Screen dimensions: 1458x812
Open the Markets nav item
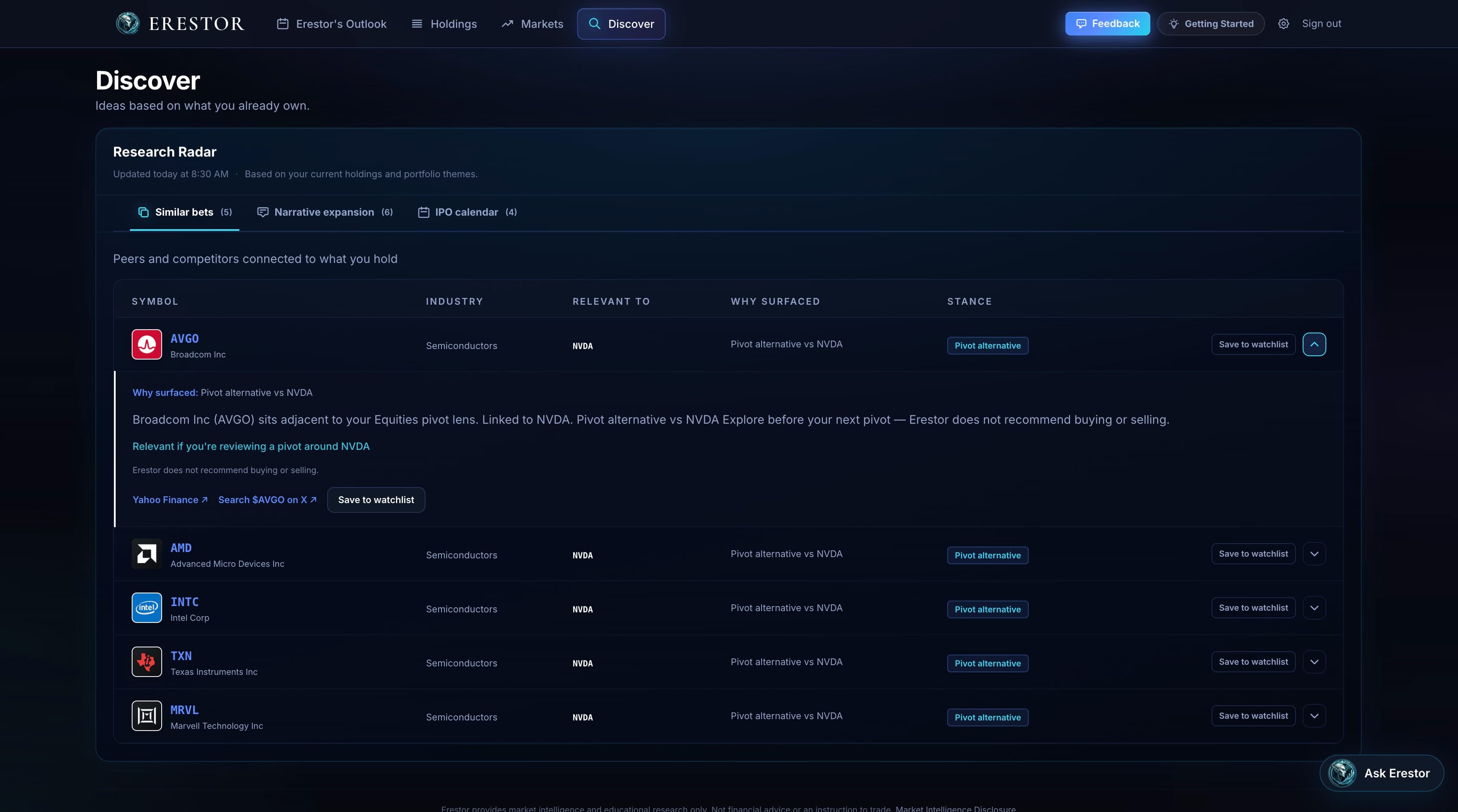coord(532,24)
